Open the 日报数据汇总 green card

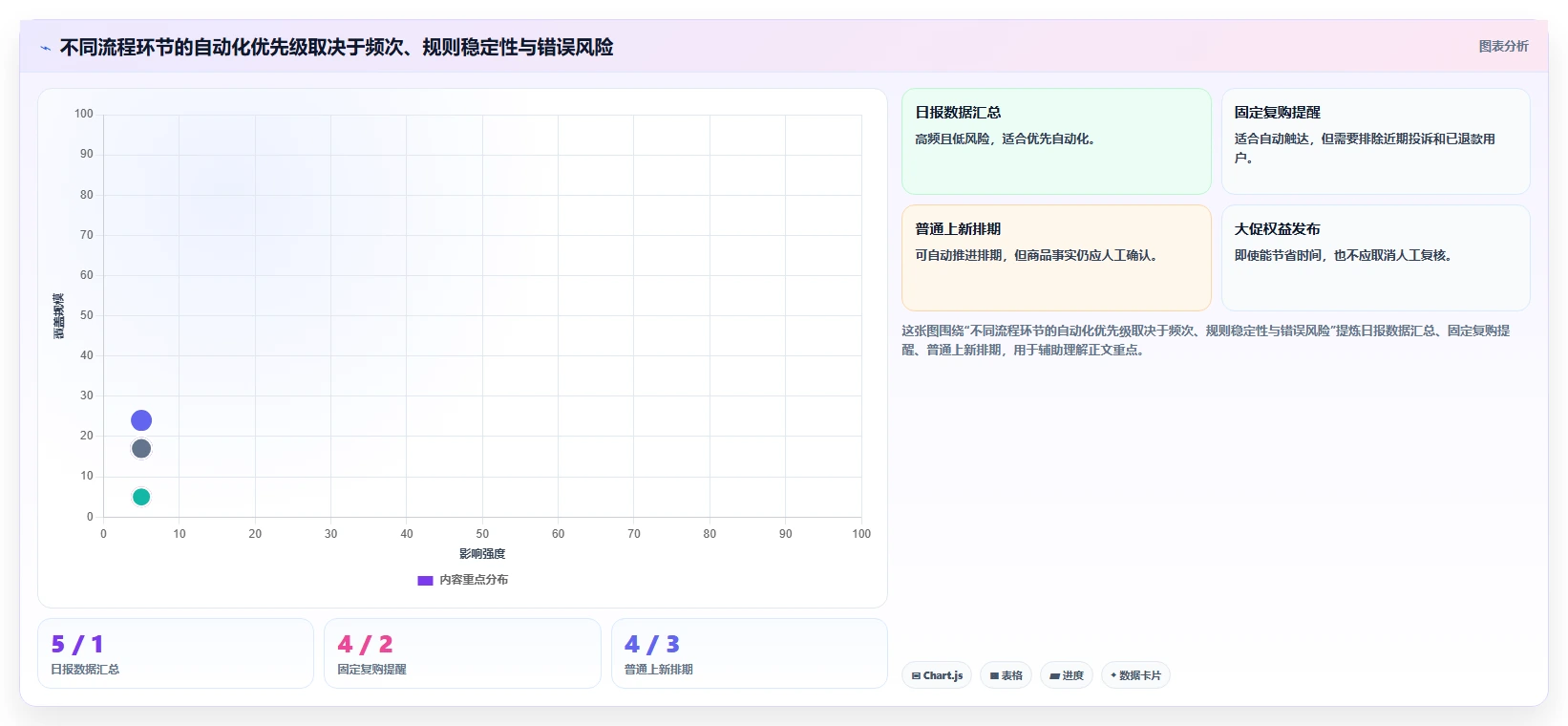(1056, 141)
